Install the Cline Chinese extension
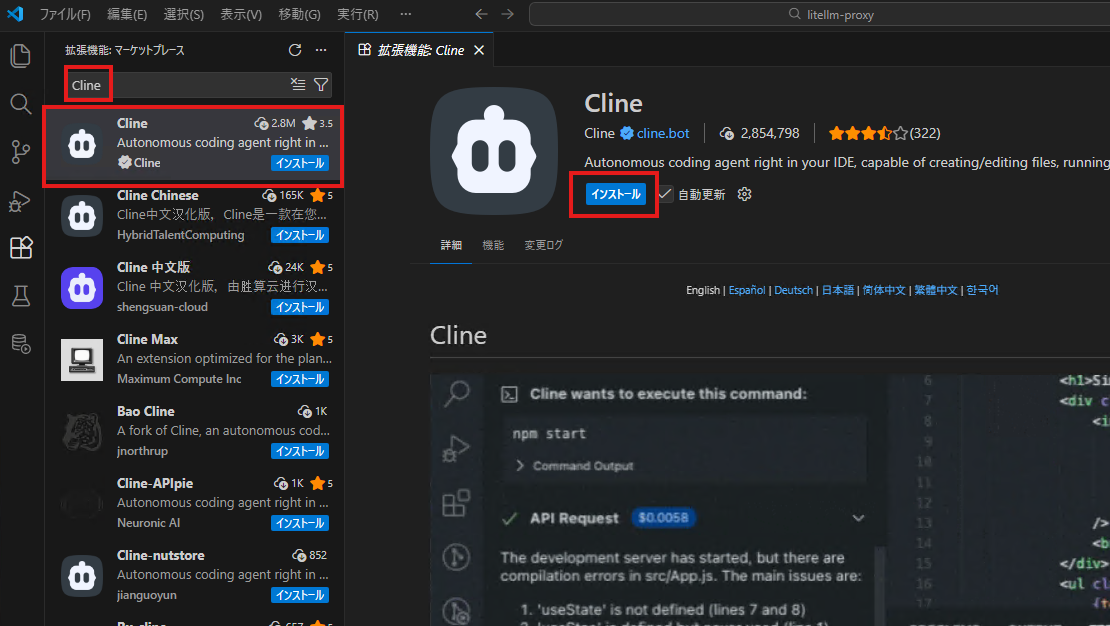 coord(300,235)
